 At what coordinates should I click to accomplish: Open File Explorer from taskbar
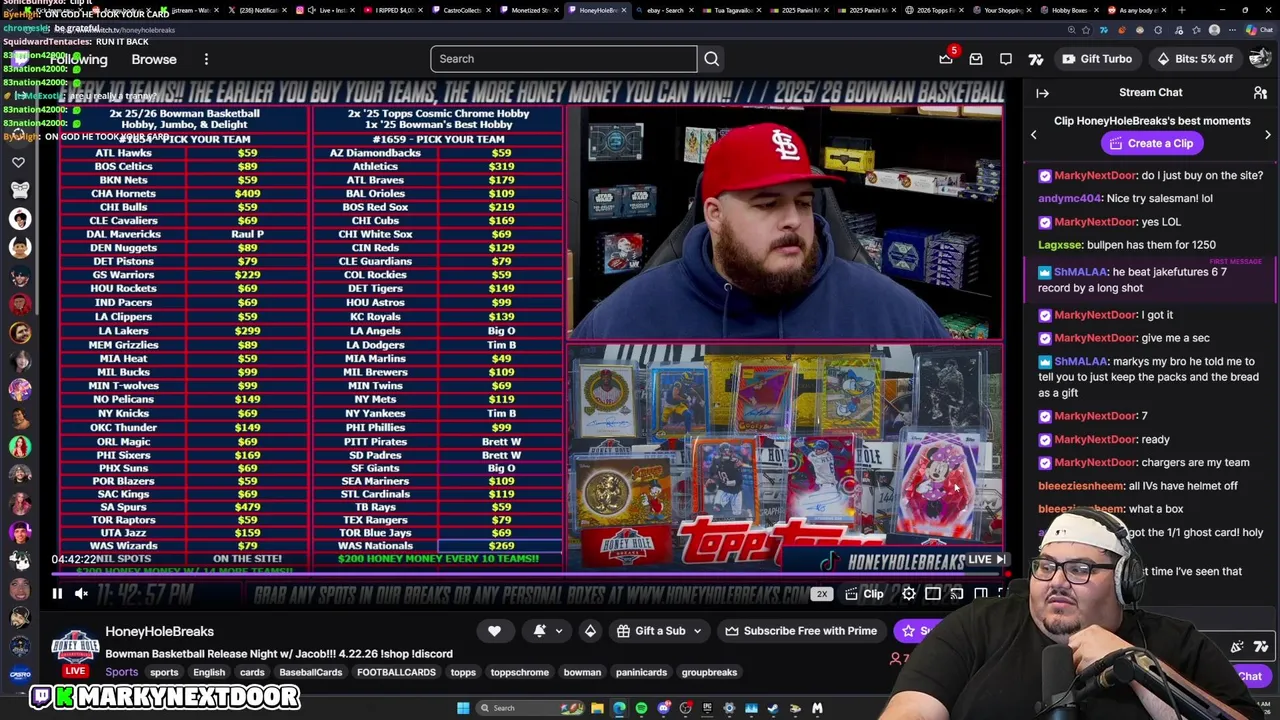click(597, 708)
